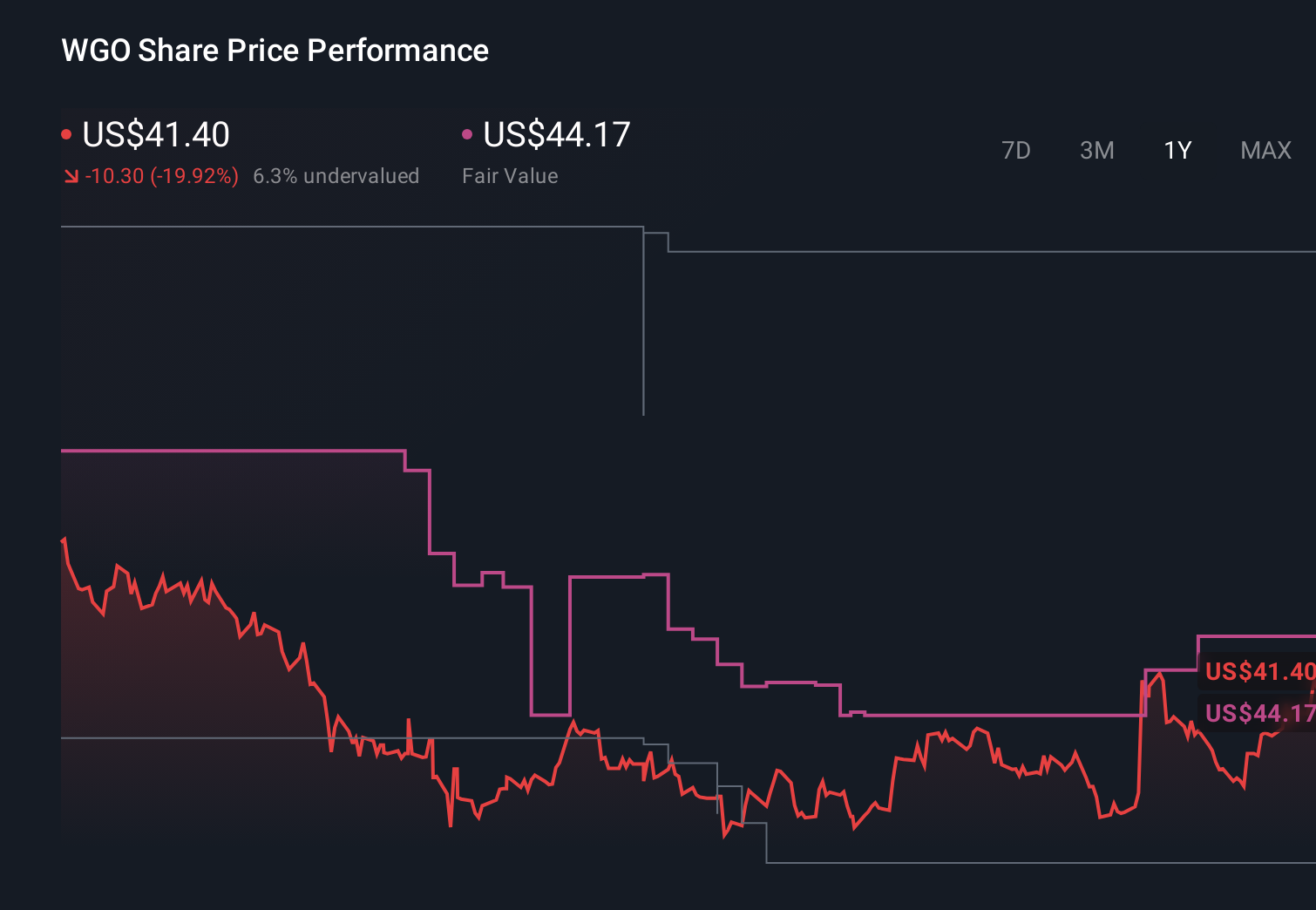Click the WGO Share Price Performance title
Image resolution: width=1316 pixels, height=910 pixels.
[274, 50]
